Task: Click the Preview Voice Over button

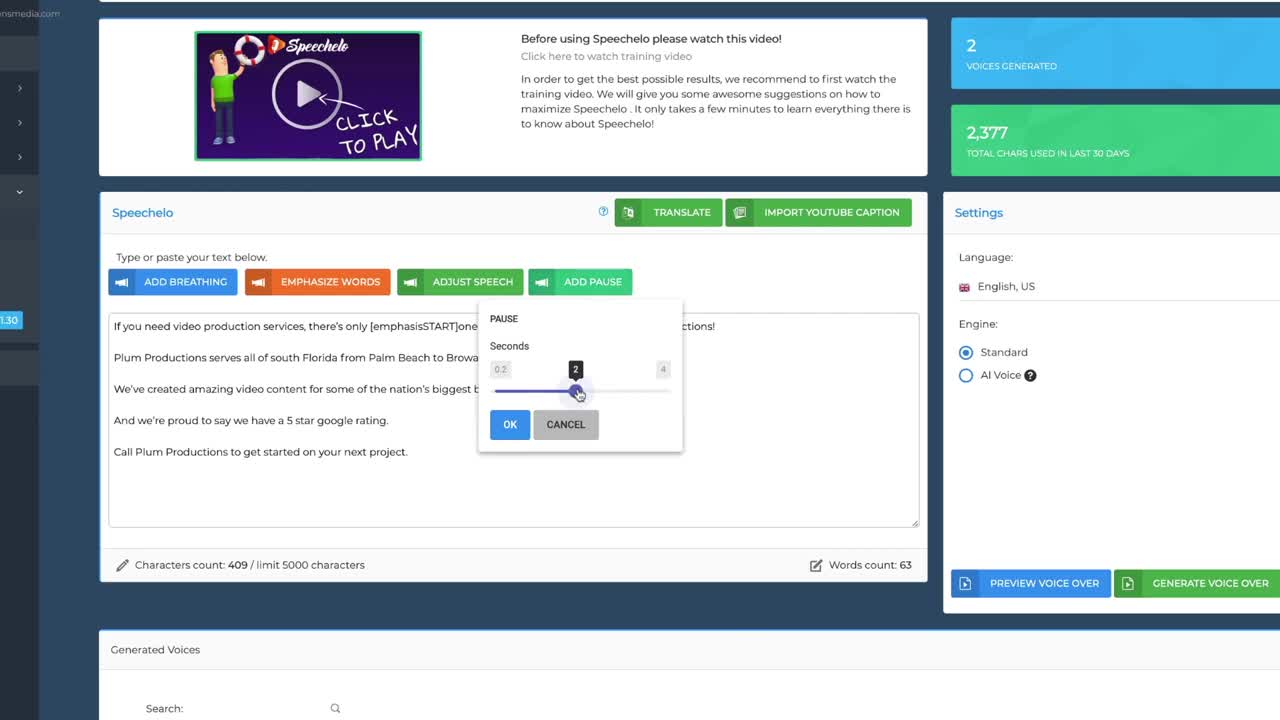Action: click(1031, 583)
